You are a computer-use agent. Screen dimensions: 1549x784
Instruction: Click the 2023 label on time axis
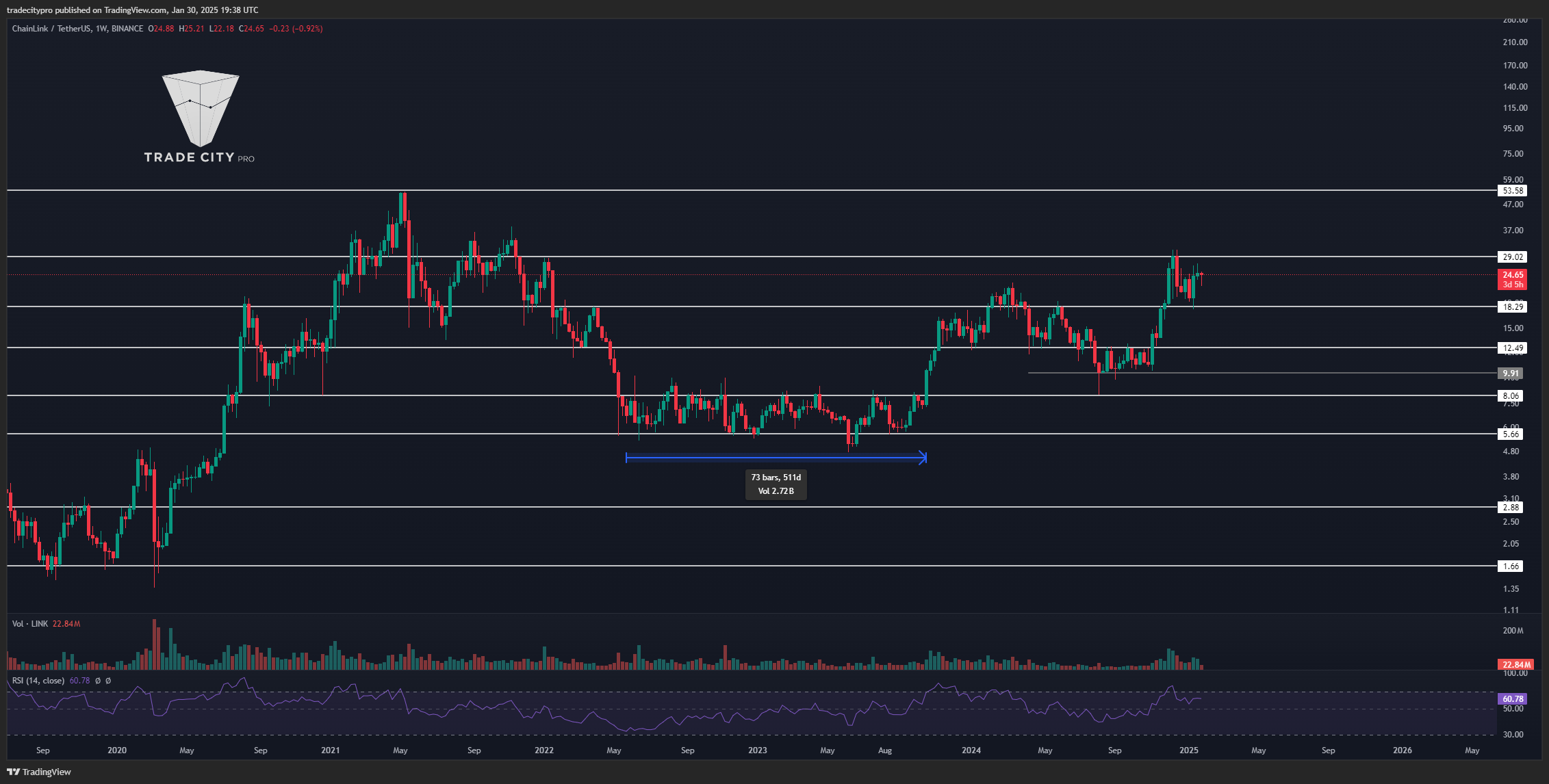(758, 750)
